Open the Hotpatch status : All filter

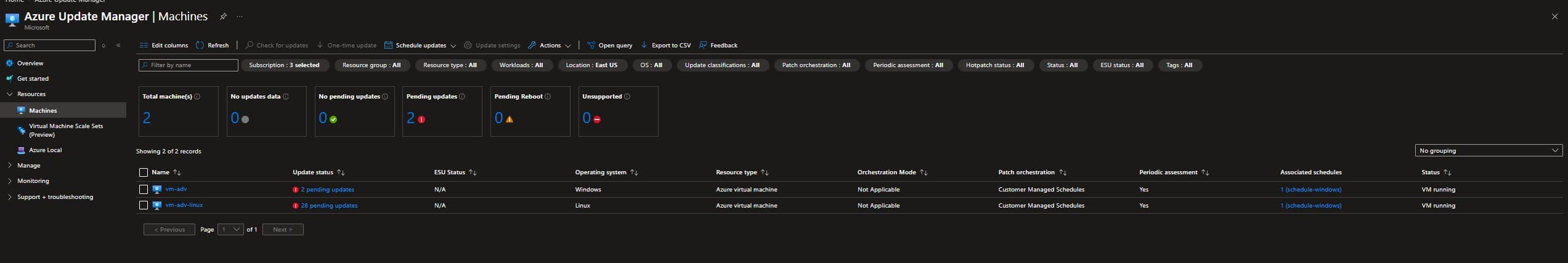[x=995, y=65]
